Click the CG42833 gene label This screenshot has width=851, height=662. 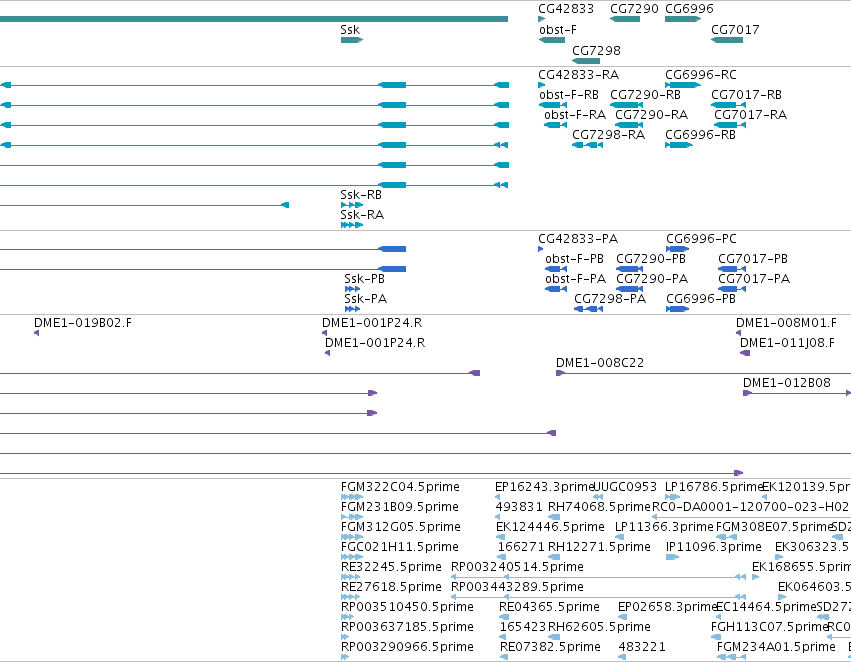click(566, 9)
